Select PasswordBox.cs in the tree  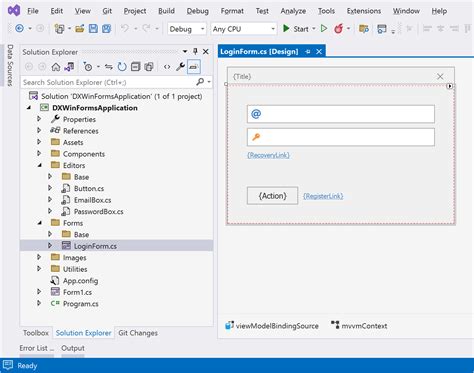(x=98, y=211)
